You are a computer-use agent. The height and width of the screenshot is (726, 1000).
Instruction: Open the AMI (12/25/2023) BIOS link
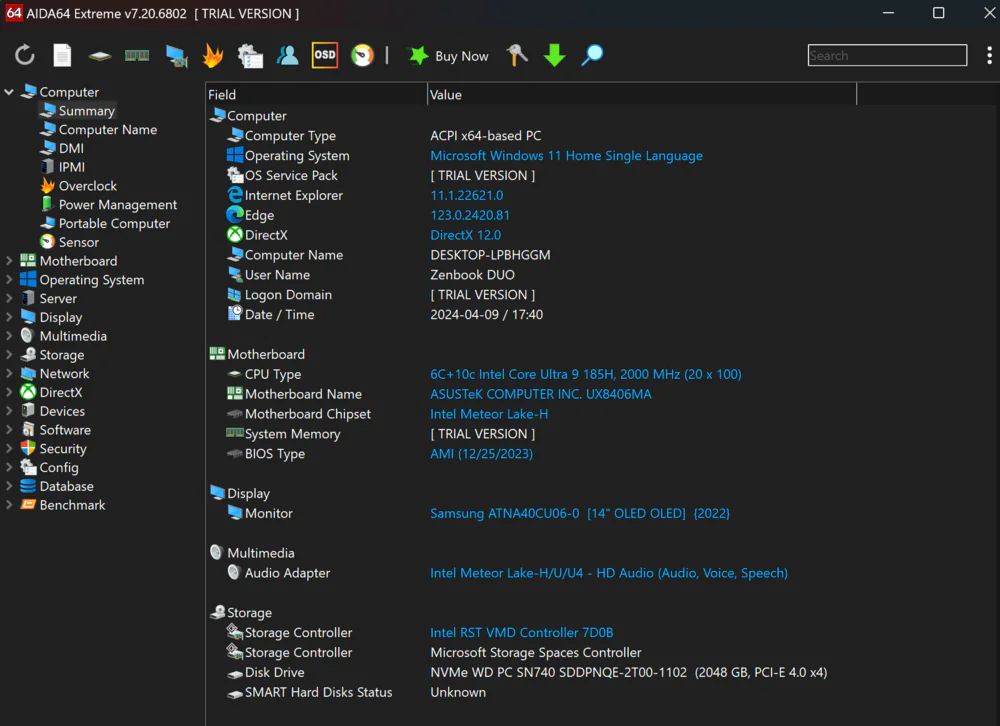[x=481, y=454]
